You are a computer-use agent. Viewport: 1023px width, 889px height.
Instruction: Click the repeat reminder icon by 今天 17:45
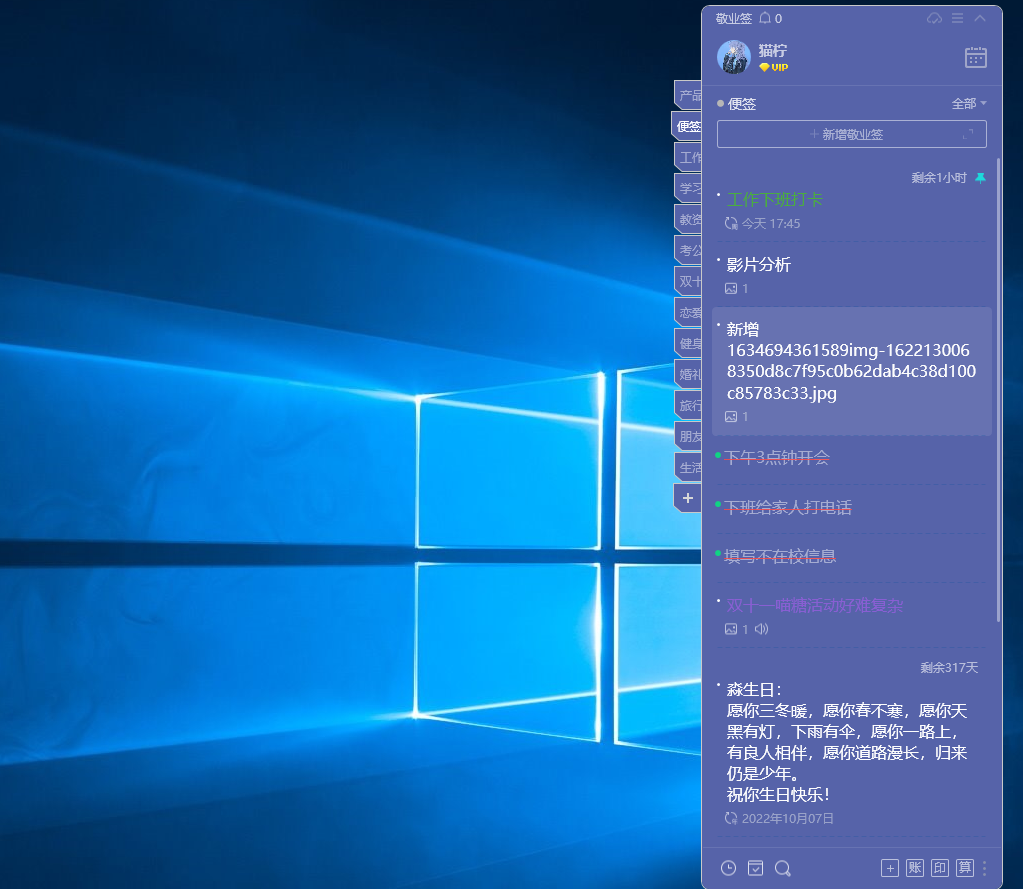click(731, 224)
